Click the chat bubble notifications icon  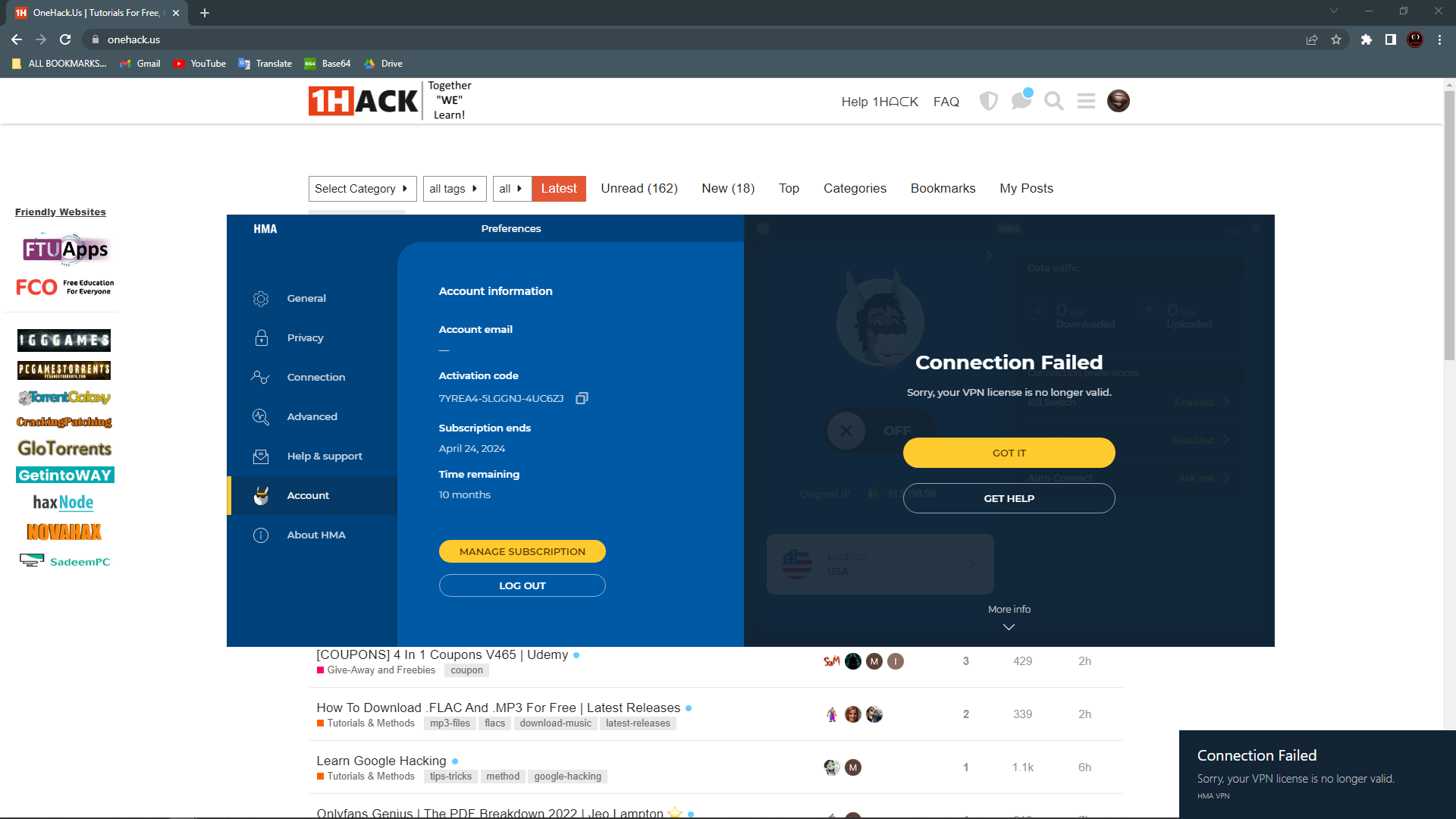tap(1021, 100)
